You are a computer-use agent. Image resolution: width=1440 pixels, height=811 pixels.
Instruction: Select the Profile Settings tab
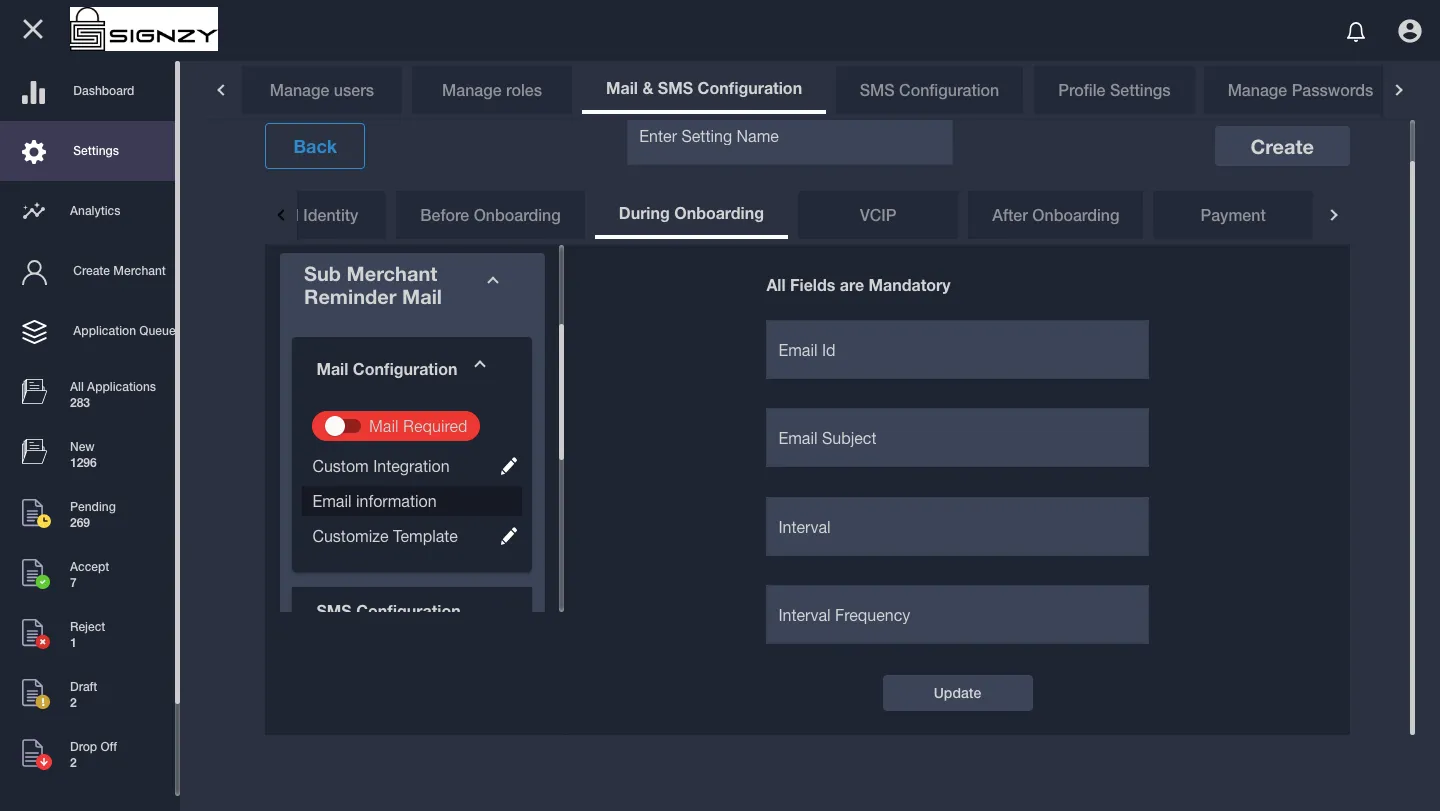click(x=1114, y=90)
